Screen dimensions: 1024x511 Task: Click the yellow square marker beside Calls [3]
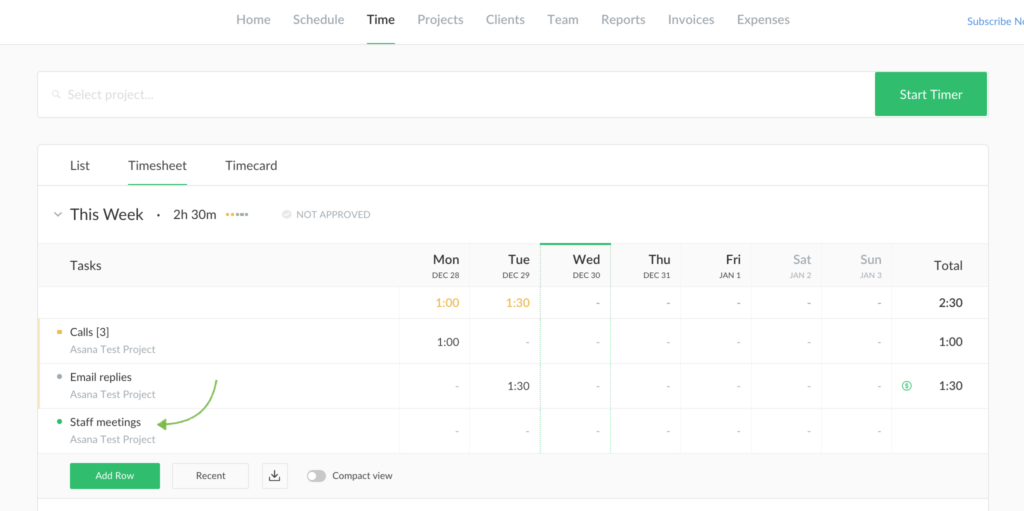pyautogui.click(x=59, y=332)
